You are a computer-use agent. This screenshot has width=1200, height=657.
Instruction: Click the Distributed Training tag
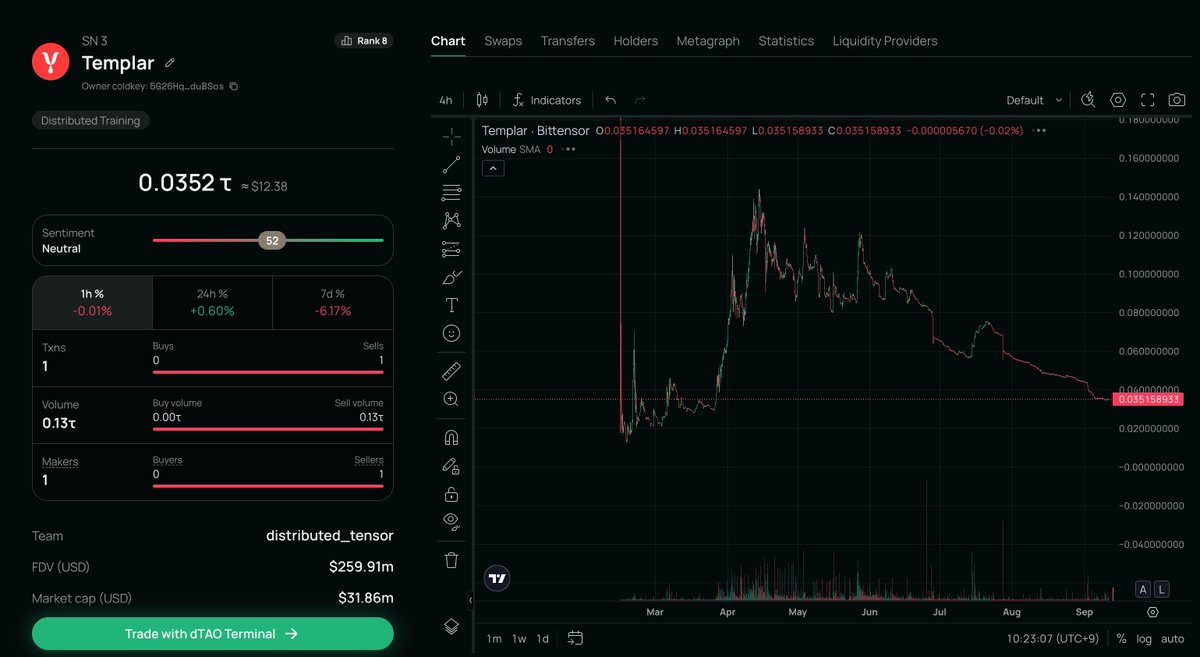(91, 120)
